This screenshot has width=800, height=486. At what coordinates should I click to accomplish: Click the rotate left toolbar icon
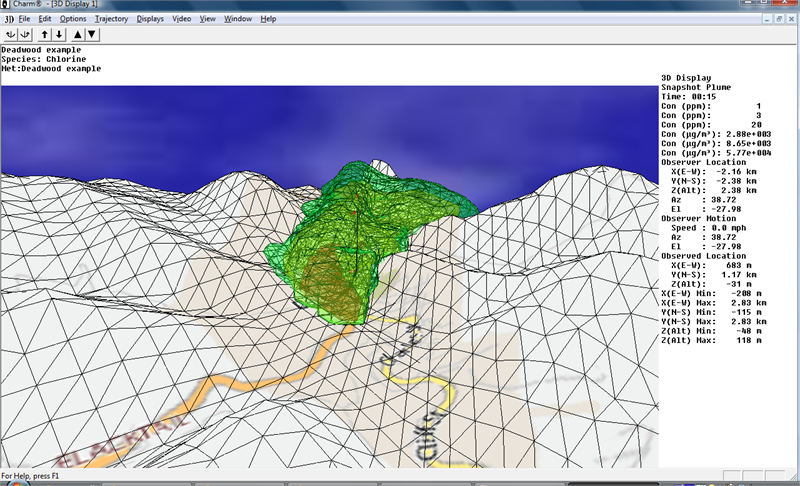coord(11,34)
